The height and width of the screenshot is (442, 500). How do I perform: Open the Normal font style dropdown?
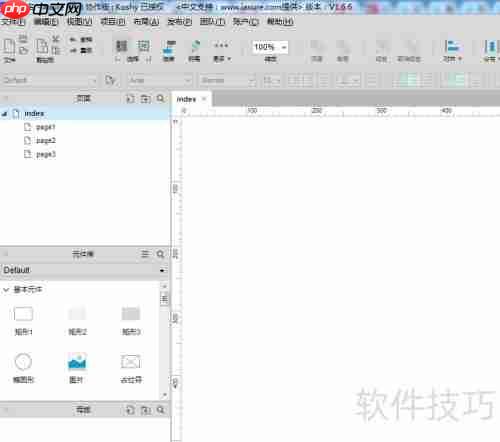click(228, 80)
